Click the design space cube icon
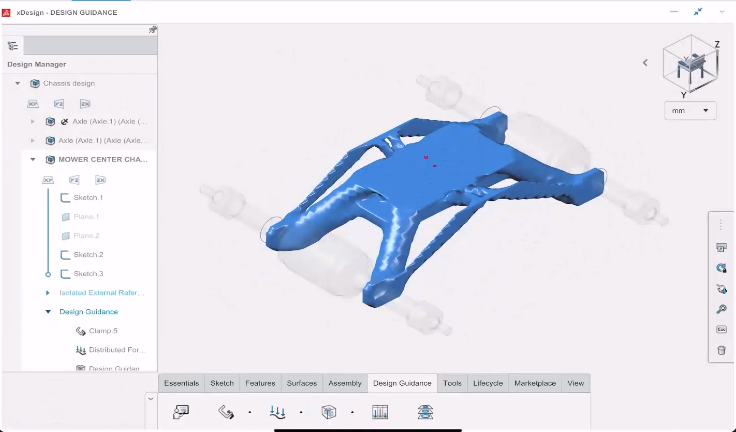The height and width of the screenshot is (432, 736). coord(328,411)
